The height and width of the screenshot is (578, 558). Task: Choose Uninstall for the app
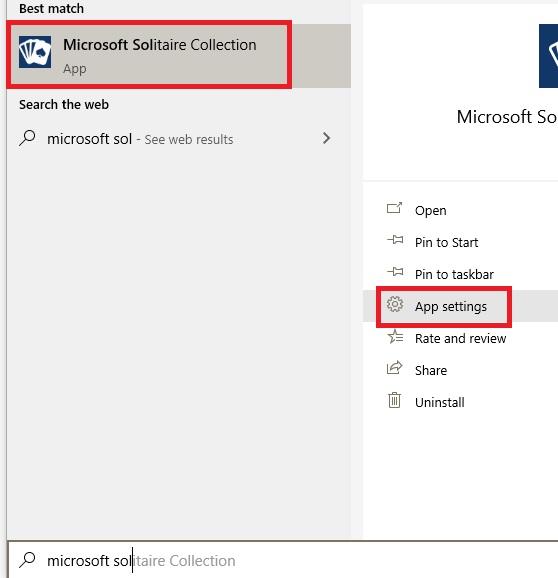point(460,402)
